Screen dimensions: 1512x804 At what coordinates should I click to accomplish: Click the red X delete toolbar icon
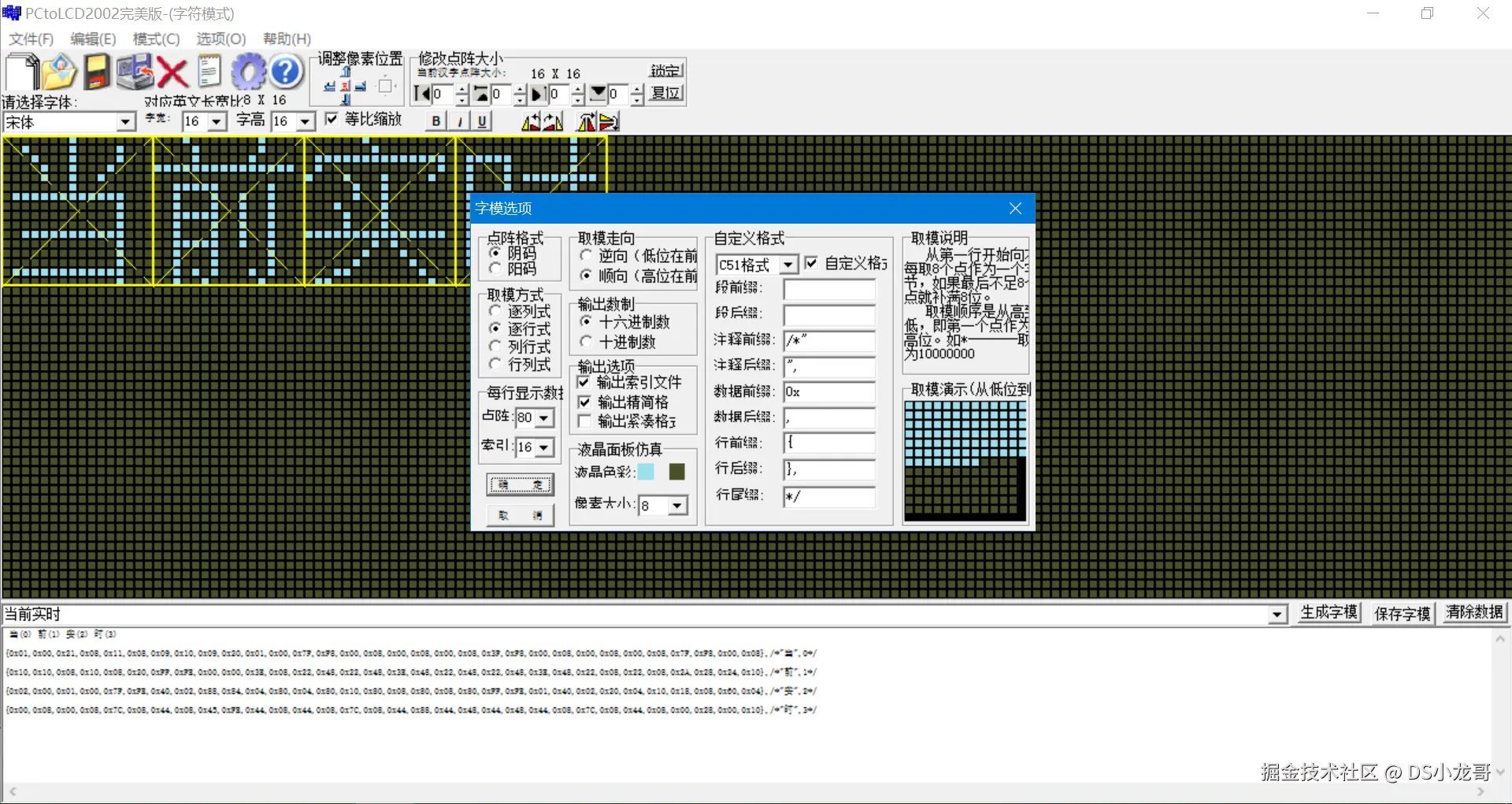(172, 72)
